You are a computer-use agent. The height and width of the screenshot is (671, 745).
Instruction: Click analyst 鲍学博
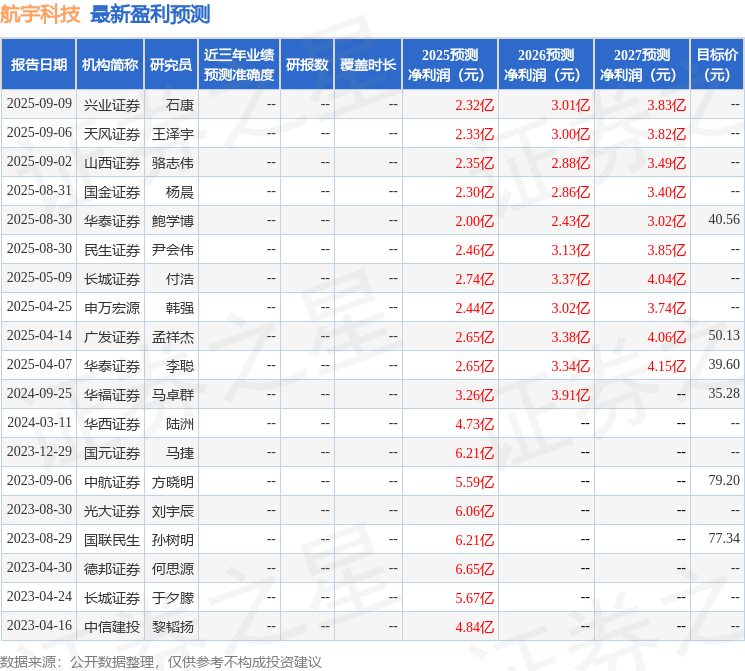point(173,221)
